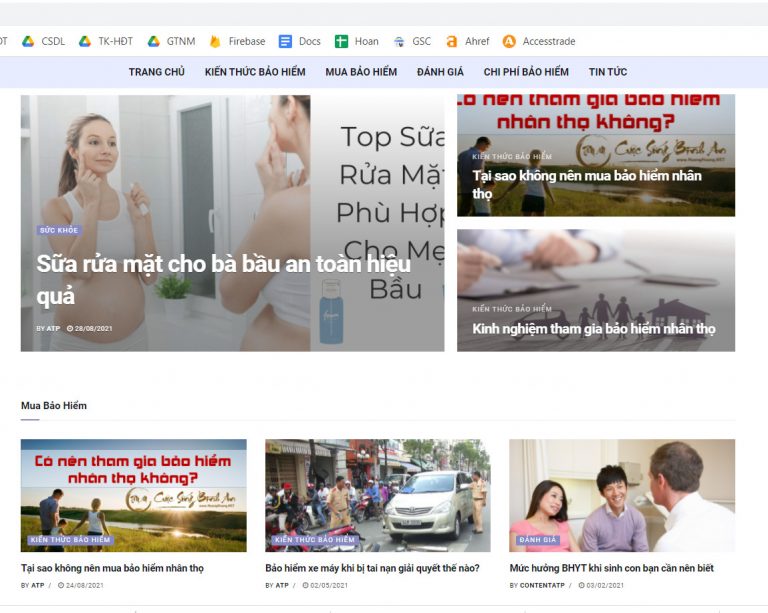This screenshot has width=768, height=613.
Task: Open TIN TỨC menu item
Action: 608,72
